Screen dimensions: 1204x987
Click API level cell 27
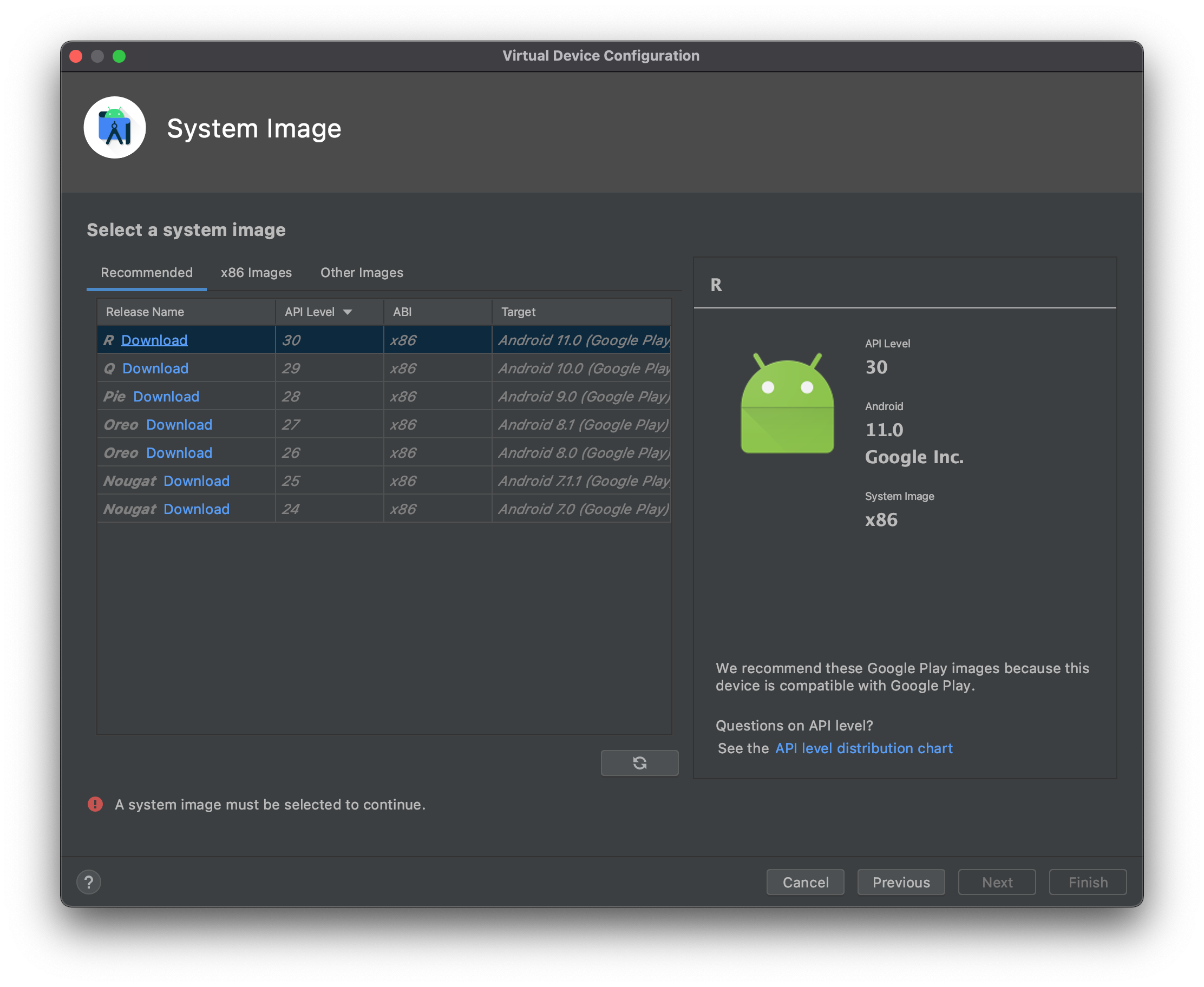coord(329,425)
